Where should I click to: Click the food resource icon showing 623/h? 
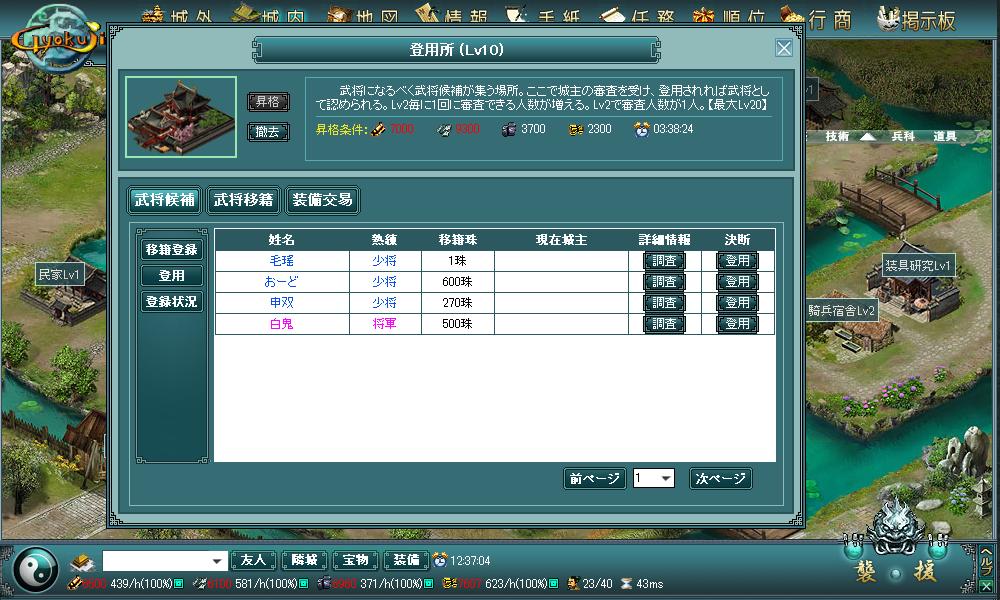(x=449, y=583)
